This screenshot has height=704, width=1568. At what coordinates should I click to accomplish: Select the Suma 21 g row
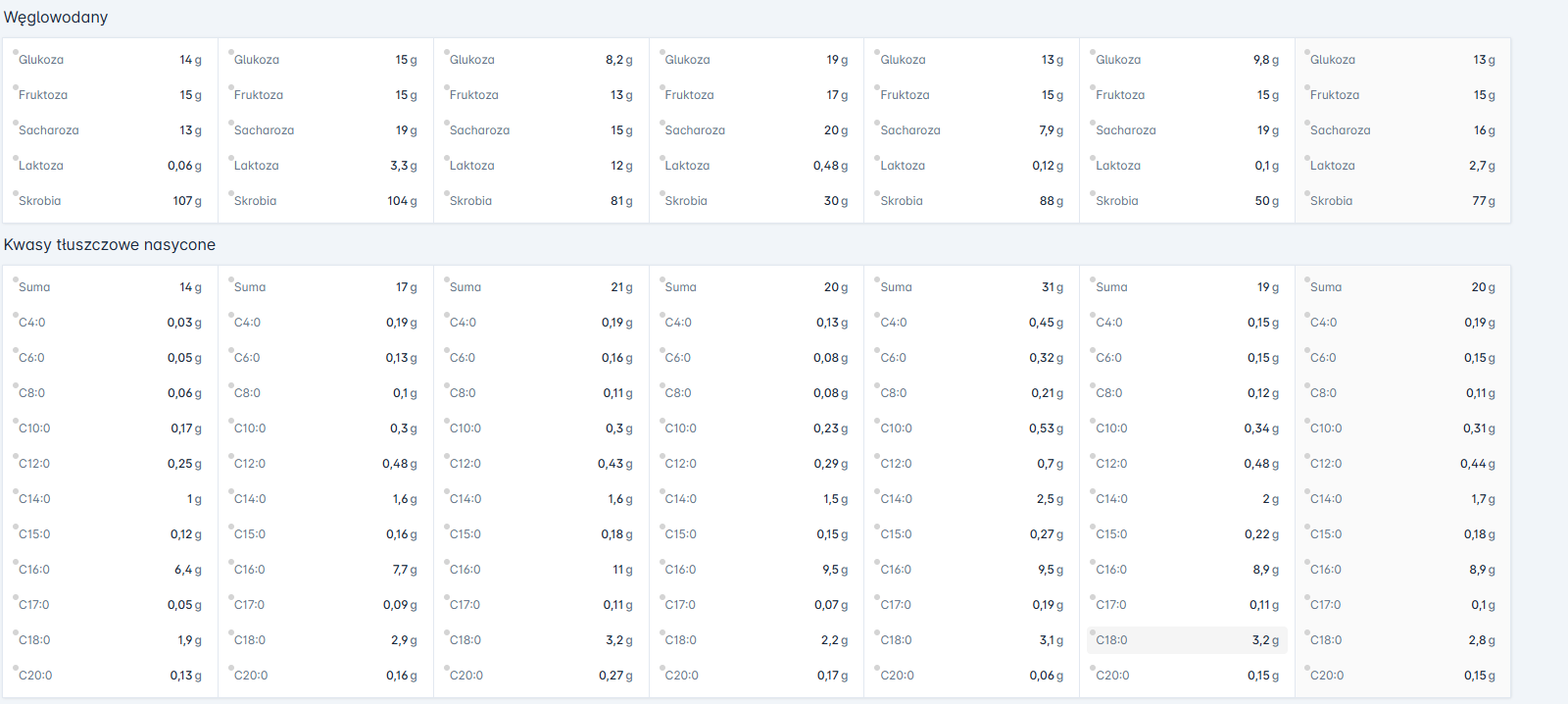click(541, 287)
